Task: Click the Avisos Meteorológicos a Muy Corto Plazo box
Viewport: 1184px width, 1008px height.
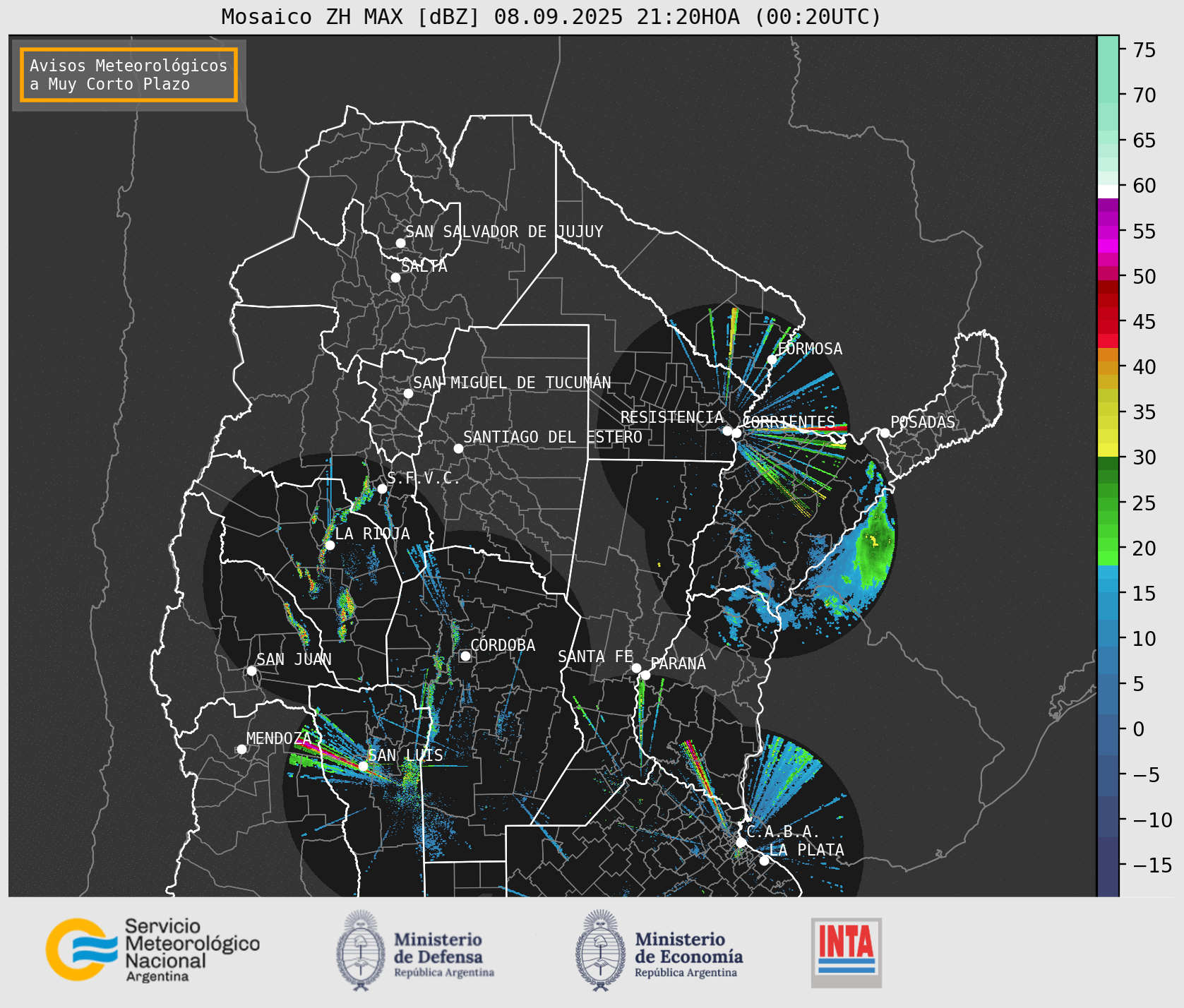Action: (128, 75)
